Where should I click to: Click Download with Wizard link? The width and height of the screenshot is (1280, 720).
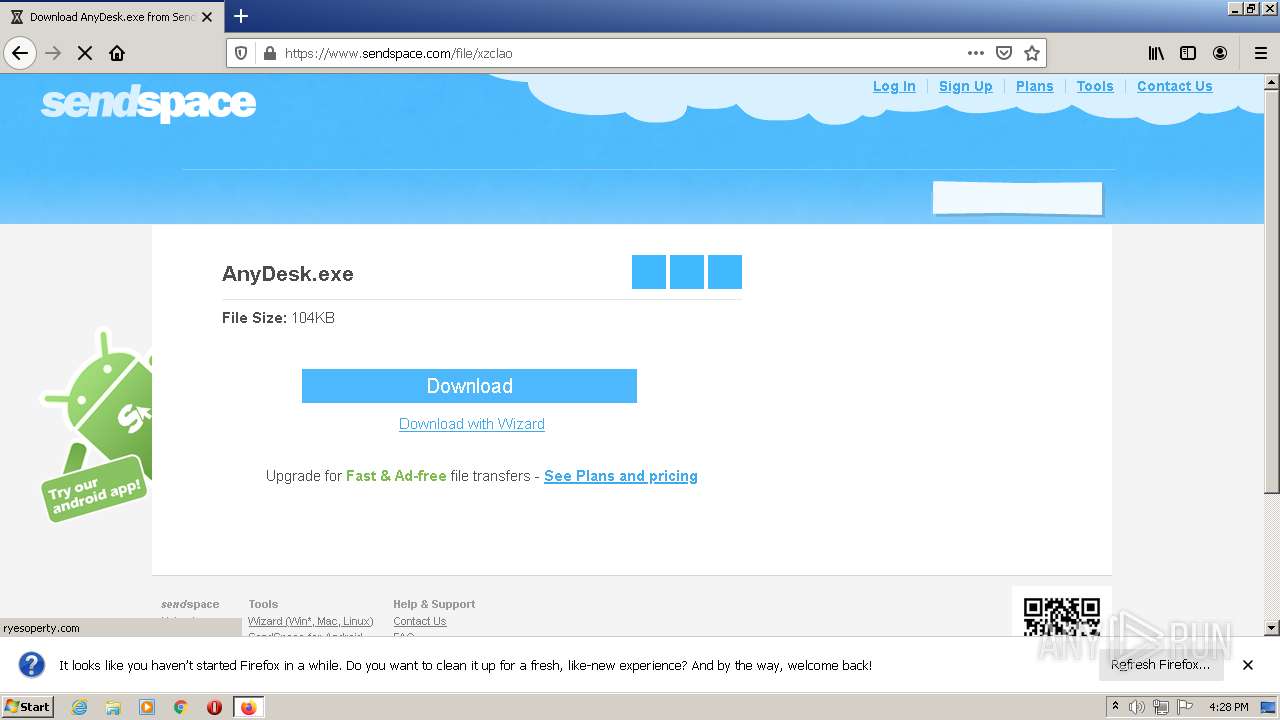click(472, 424)
